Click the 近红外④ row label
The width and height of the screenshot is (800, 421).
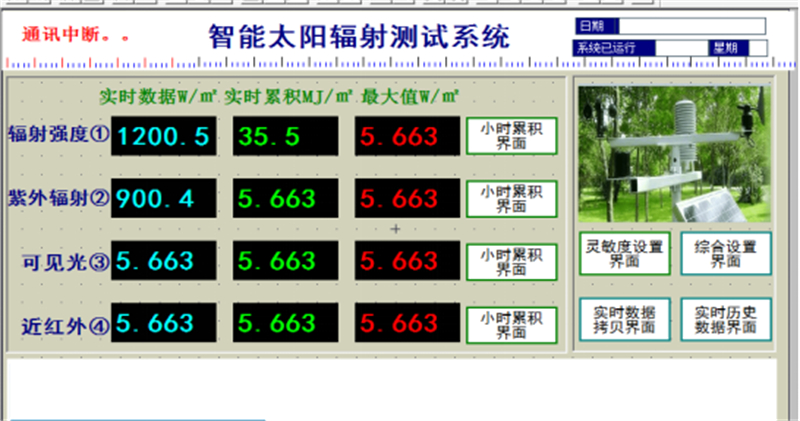coord(66,327)
